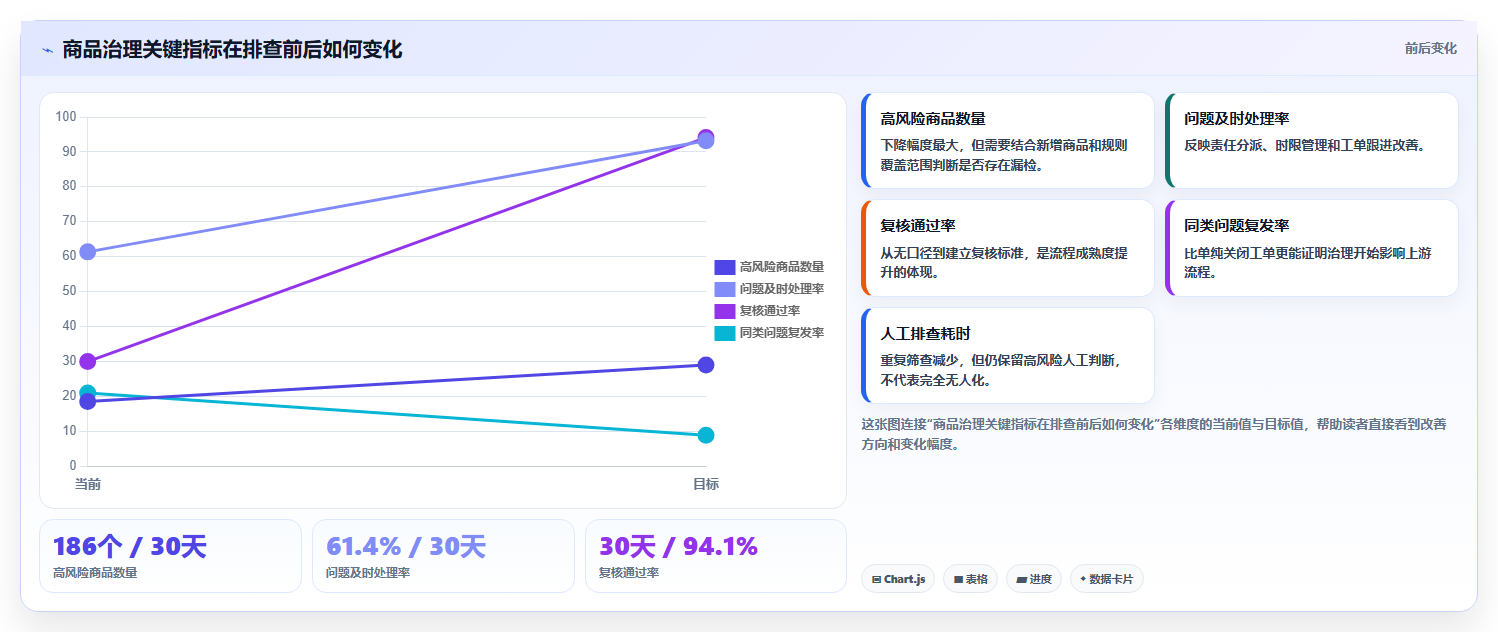Click the 50 y-axis tick label
The height and width of the screenshot is (632, 1498).
(x=69, y=291)
